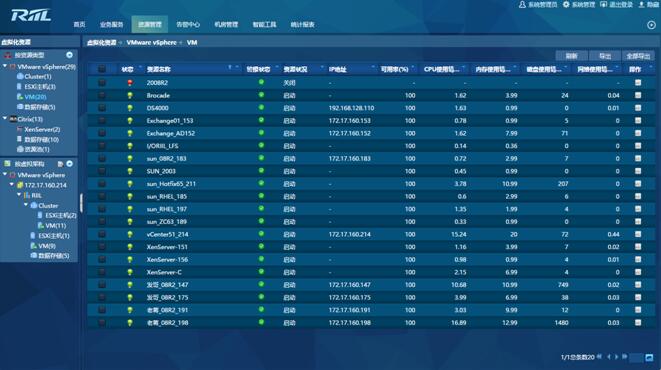Click operation icon in vCenter51_214 row
The height and width of the screenshot is (370, 661).
coord(638,234)
